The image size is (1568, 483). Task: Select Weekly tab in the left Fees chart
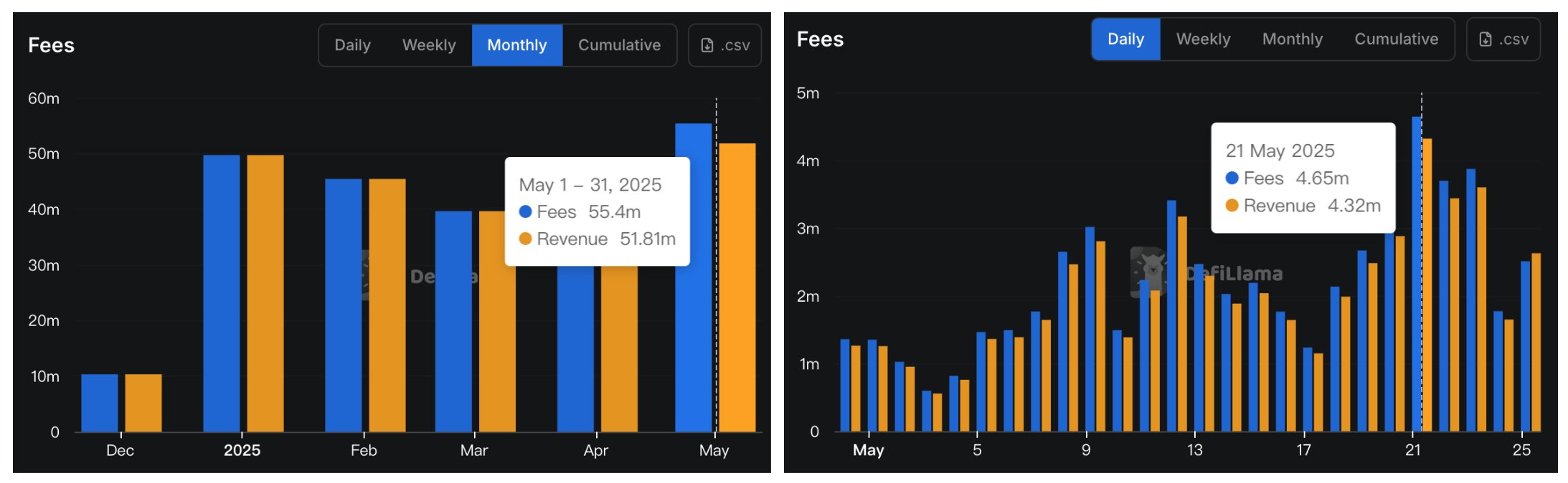pyautogui.click(x=429, y=45)
